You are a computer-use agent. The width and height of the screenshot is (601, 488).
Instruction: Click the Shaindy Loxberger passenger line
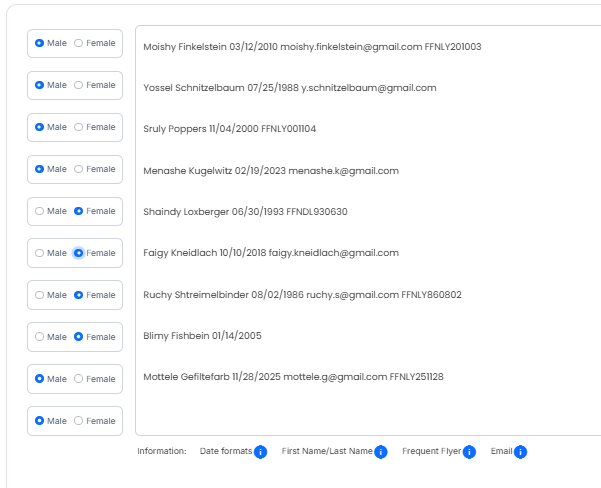[245, 212]
